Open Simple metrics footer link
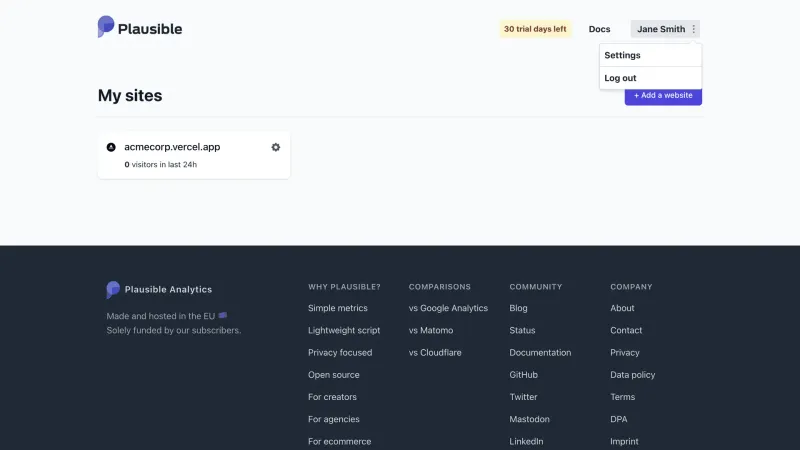The image size is (800, 450). pyautogui.click(x=337, y=308)
